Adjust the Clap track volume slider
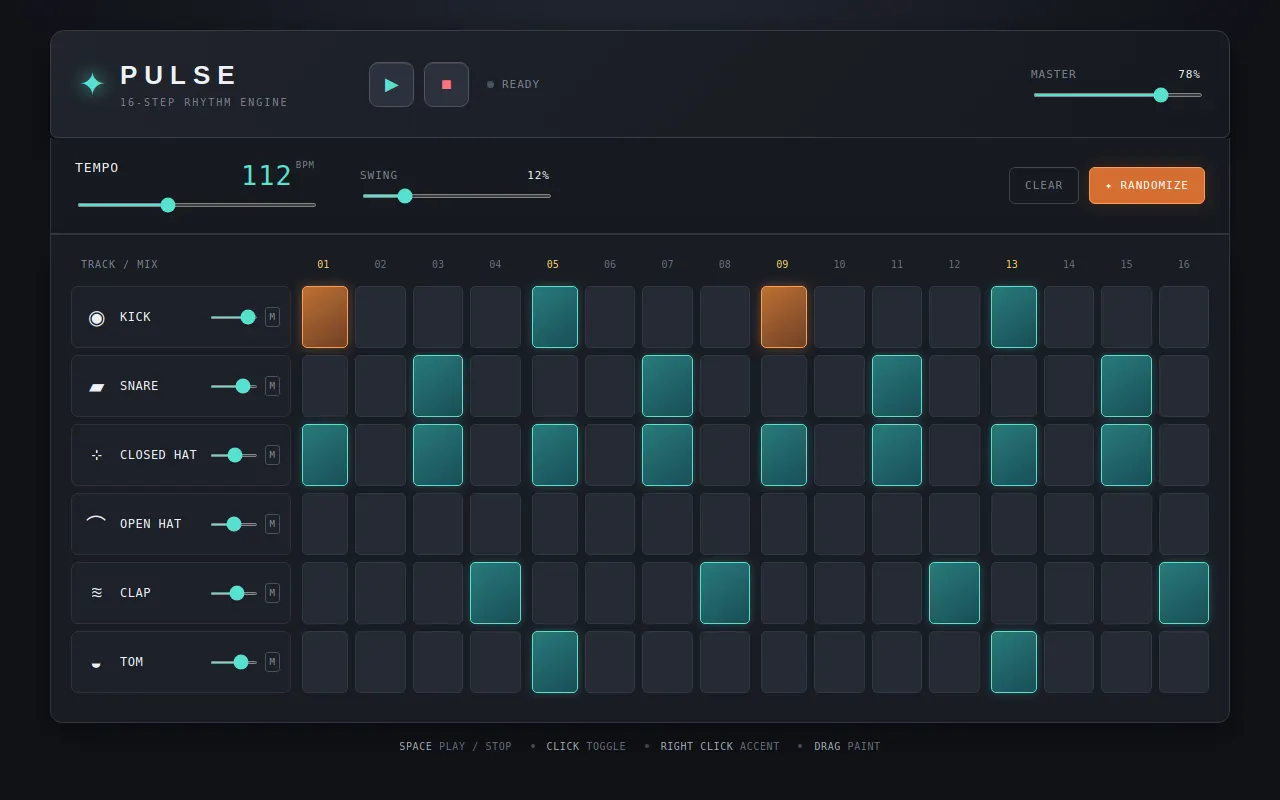This screenshot has height=800, width=1280. pos(234,593)
